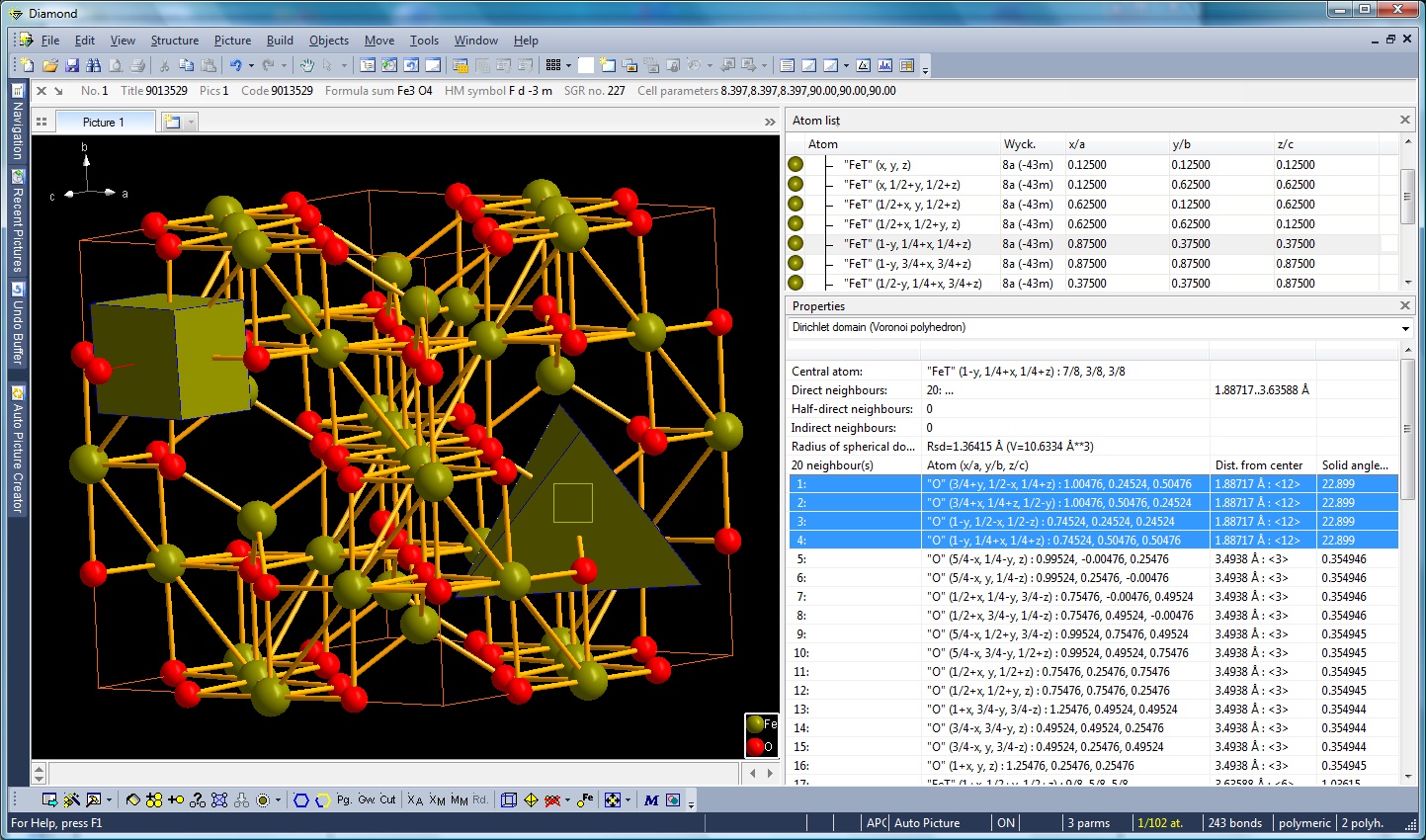Screen dimensions: 1426x840
Task: Toggle the Pg. button in bottom toolbar
Action: [344, 799]
